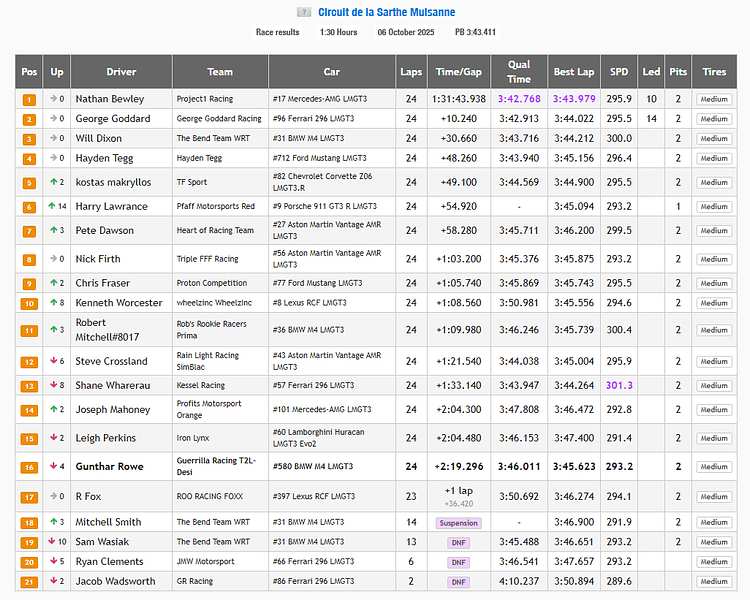Click the track flag icon beside circuit title
This screenshot has height=600, width=750.
[304, 12]
